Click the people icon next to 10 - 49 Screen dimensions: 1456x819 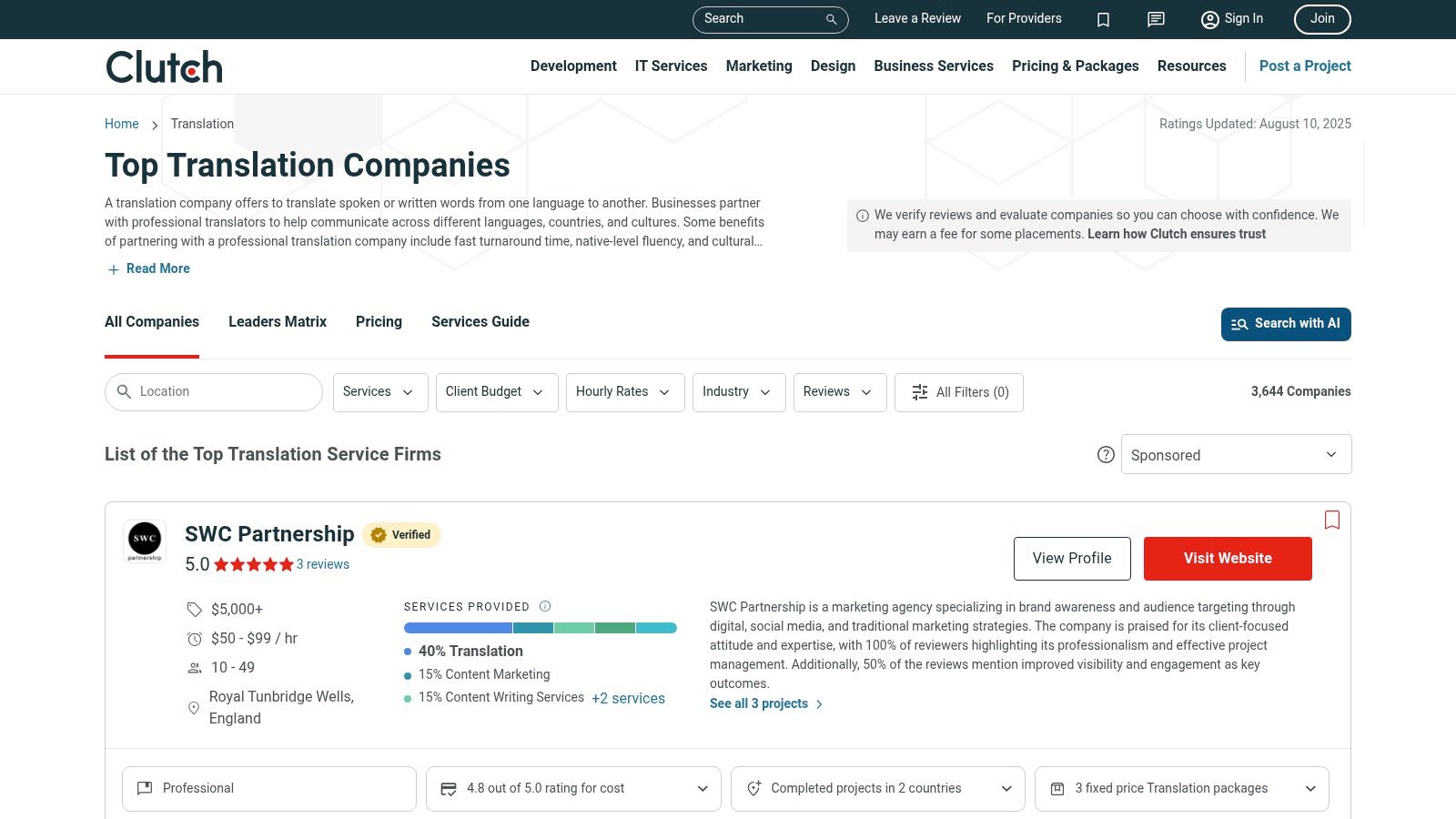(194, 668)
